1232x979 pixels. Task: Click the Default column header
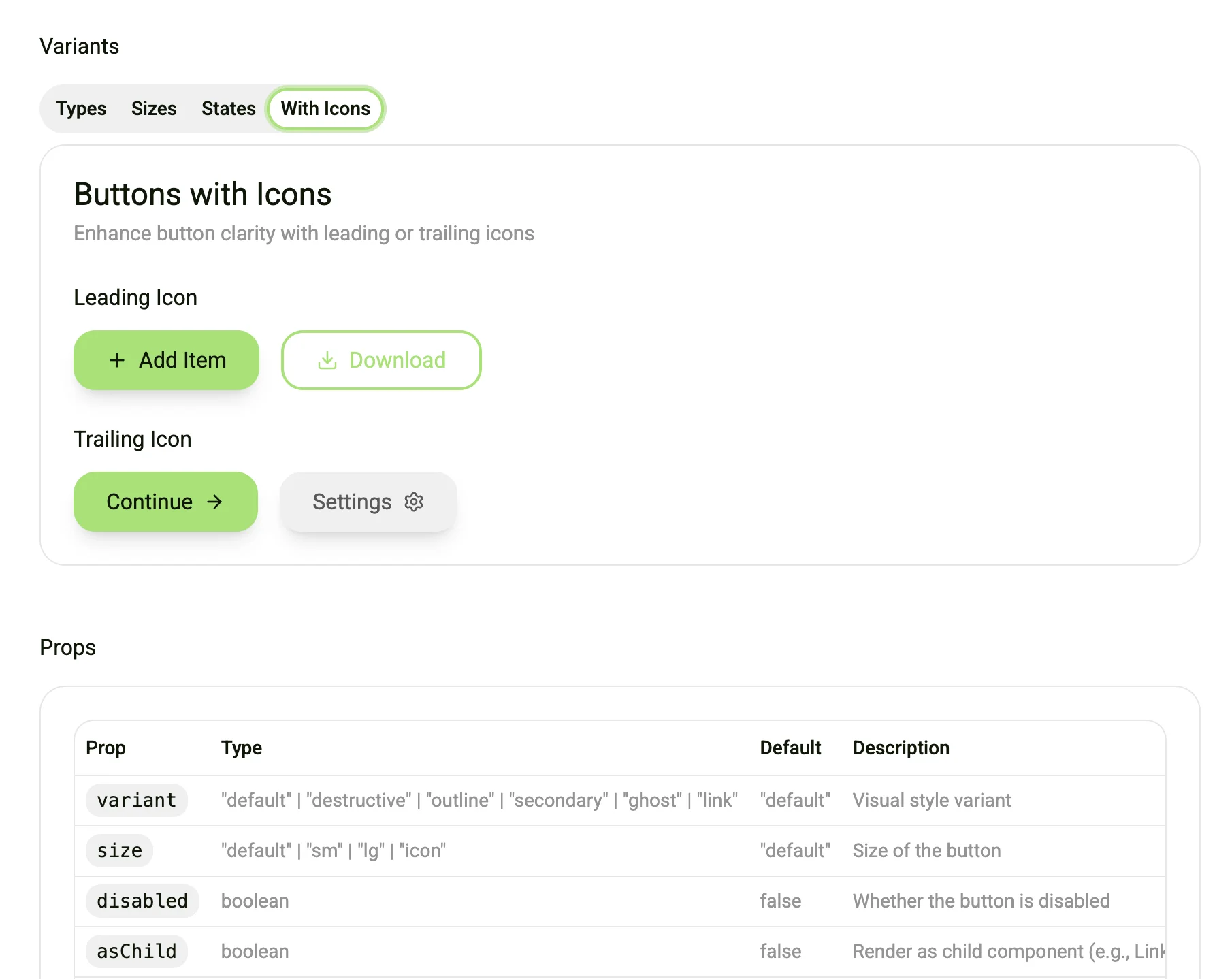(790, 748)
